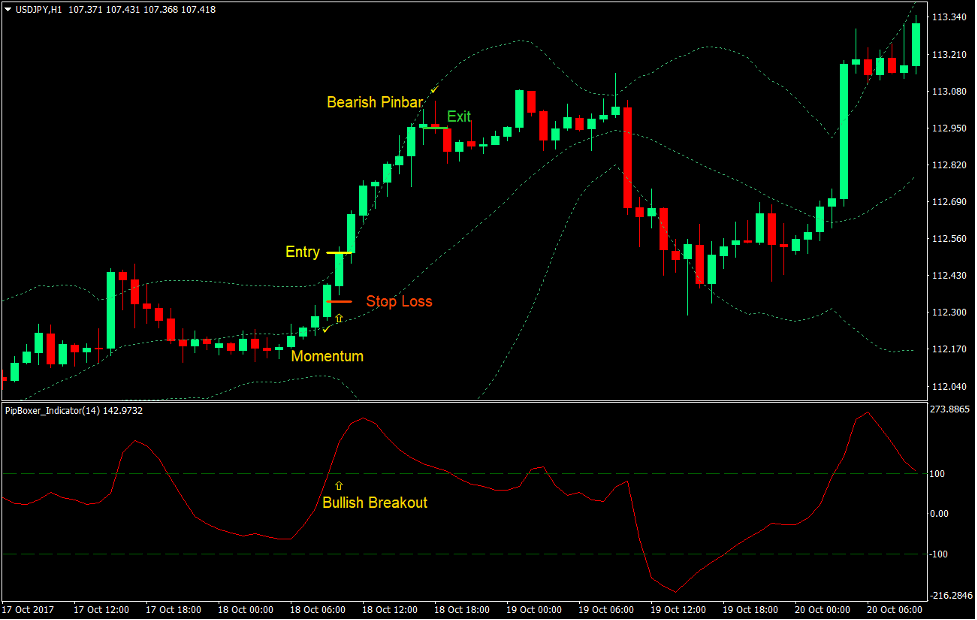977x620 pixels.
Task: Click the Momentum text annotation
Action: click(327, 356)
